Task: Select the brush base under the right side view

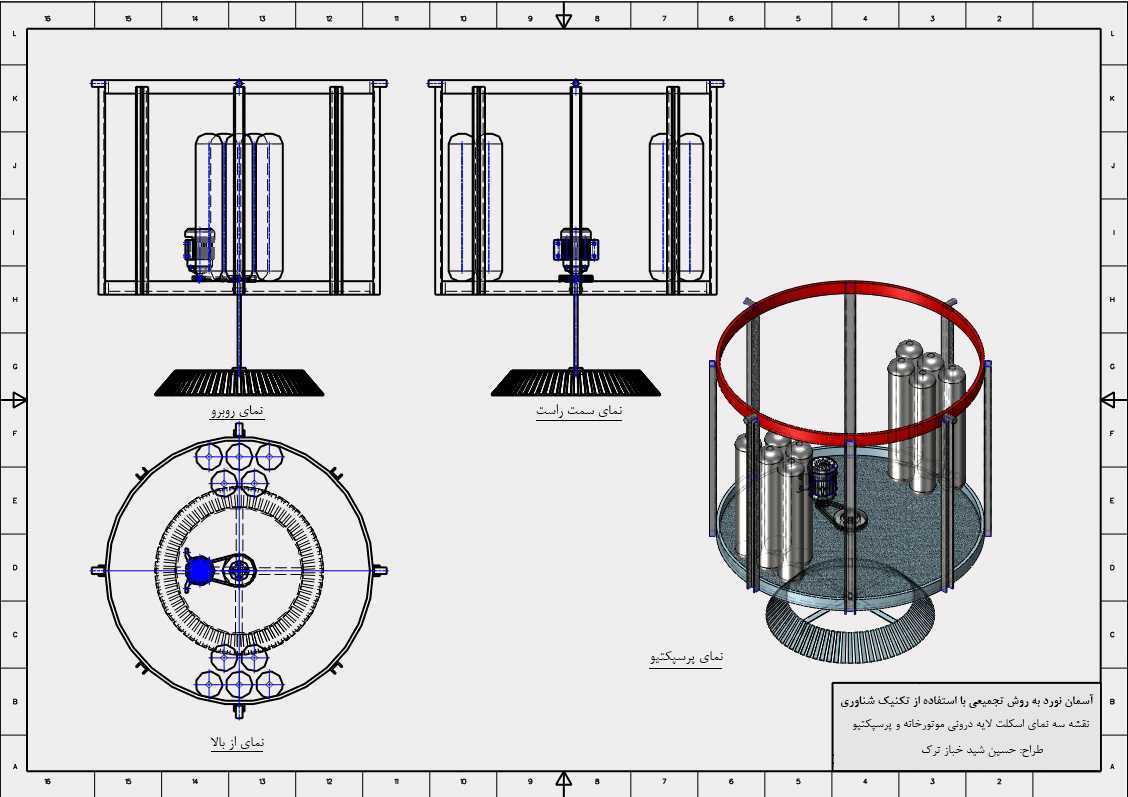Action: [x=576, y=383]
